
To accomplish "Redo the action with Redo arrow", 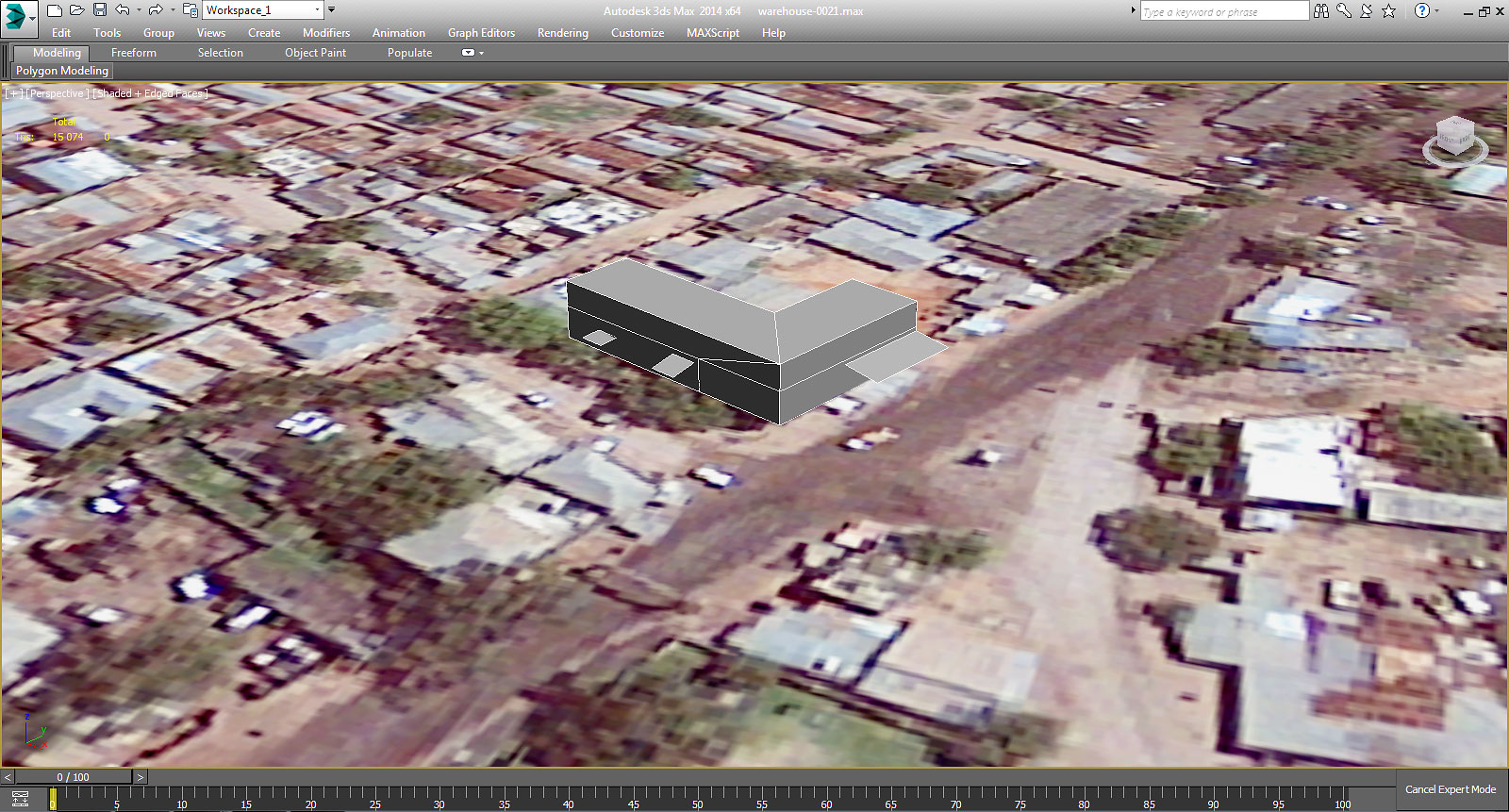I will coord(156,10).
